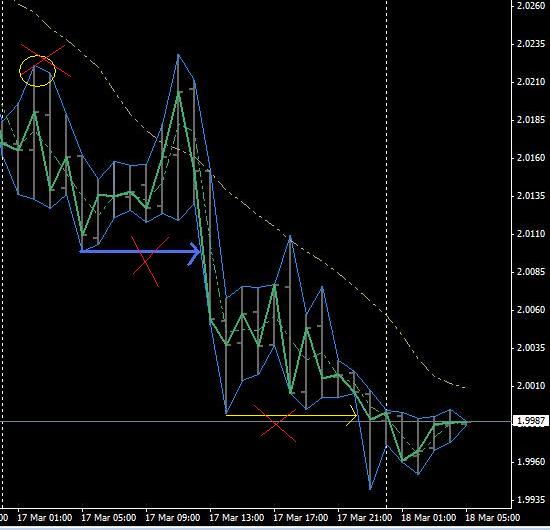Click the thick blue horizontal arrow head

coord(194,251)
